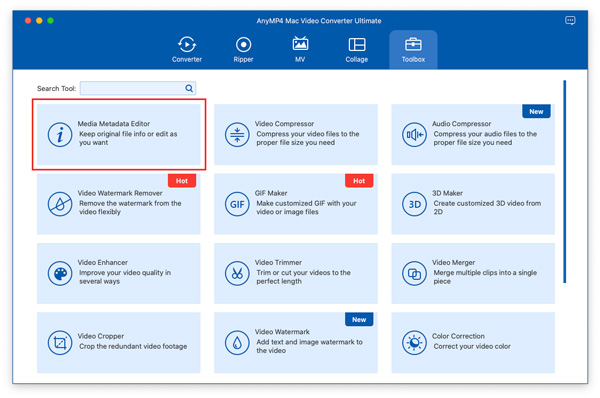Viewport: 600px width, 398px height.
Task: Open Media Metadata Editor title text
Action: click(114, 124)
